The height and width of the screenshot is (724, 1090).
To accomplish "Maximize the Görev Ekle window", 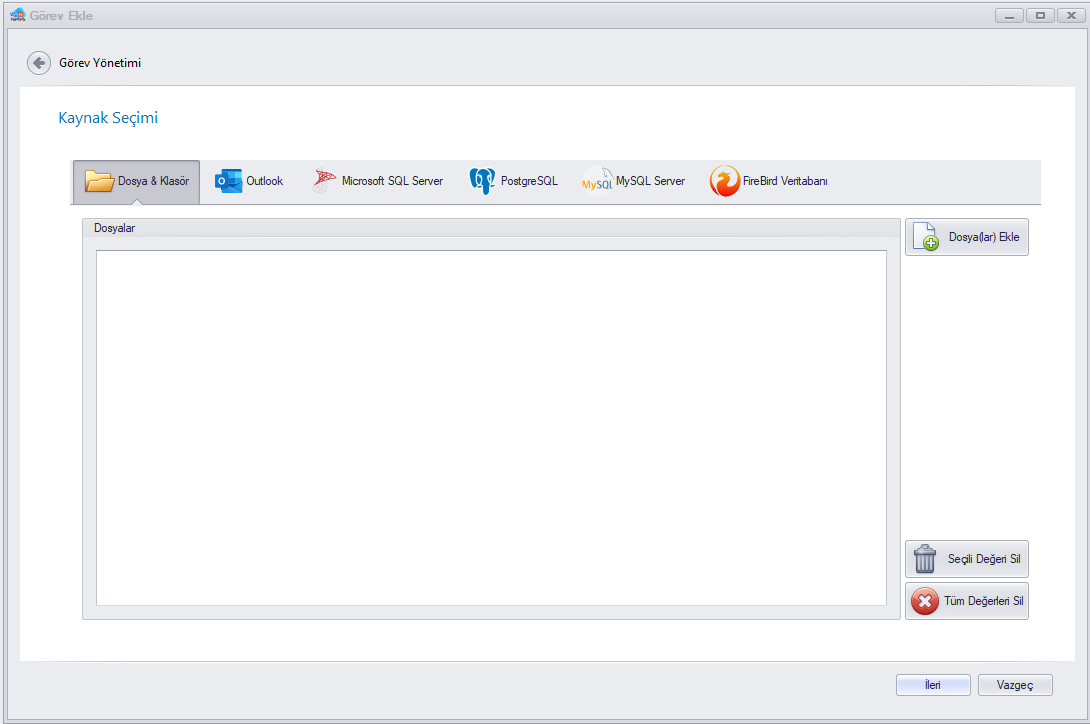I will coord(1040,15).
